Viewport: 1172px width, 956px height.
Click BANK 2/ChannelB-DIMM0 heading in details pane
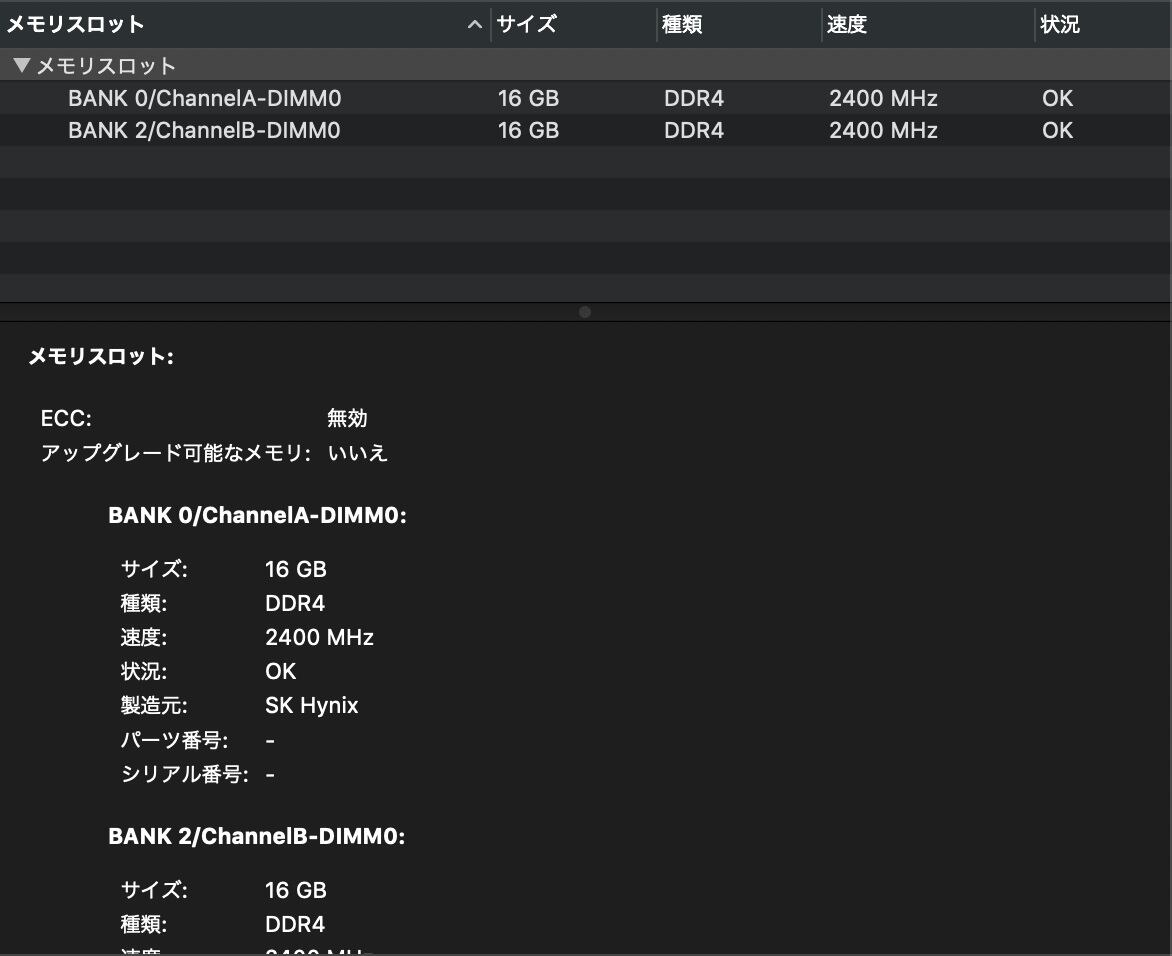pyautogui.click(x=257, y=837)
